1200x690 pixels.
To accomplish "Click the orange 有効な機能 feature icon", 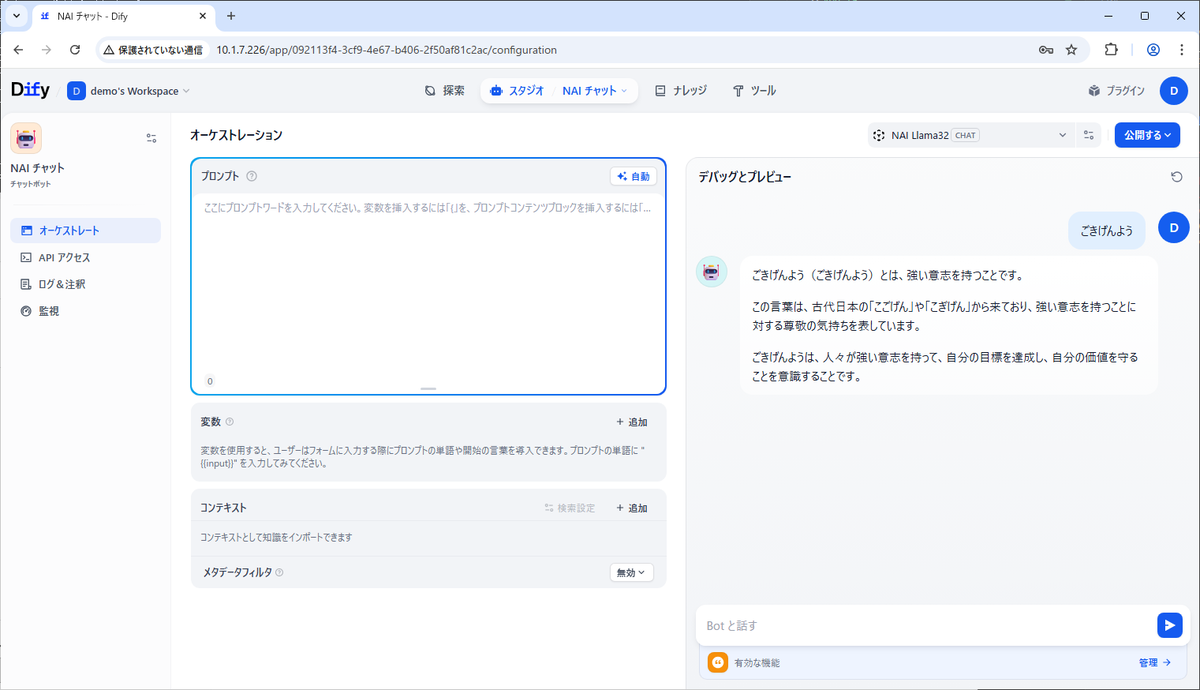I will point(717,662).
